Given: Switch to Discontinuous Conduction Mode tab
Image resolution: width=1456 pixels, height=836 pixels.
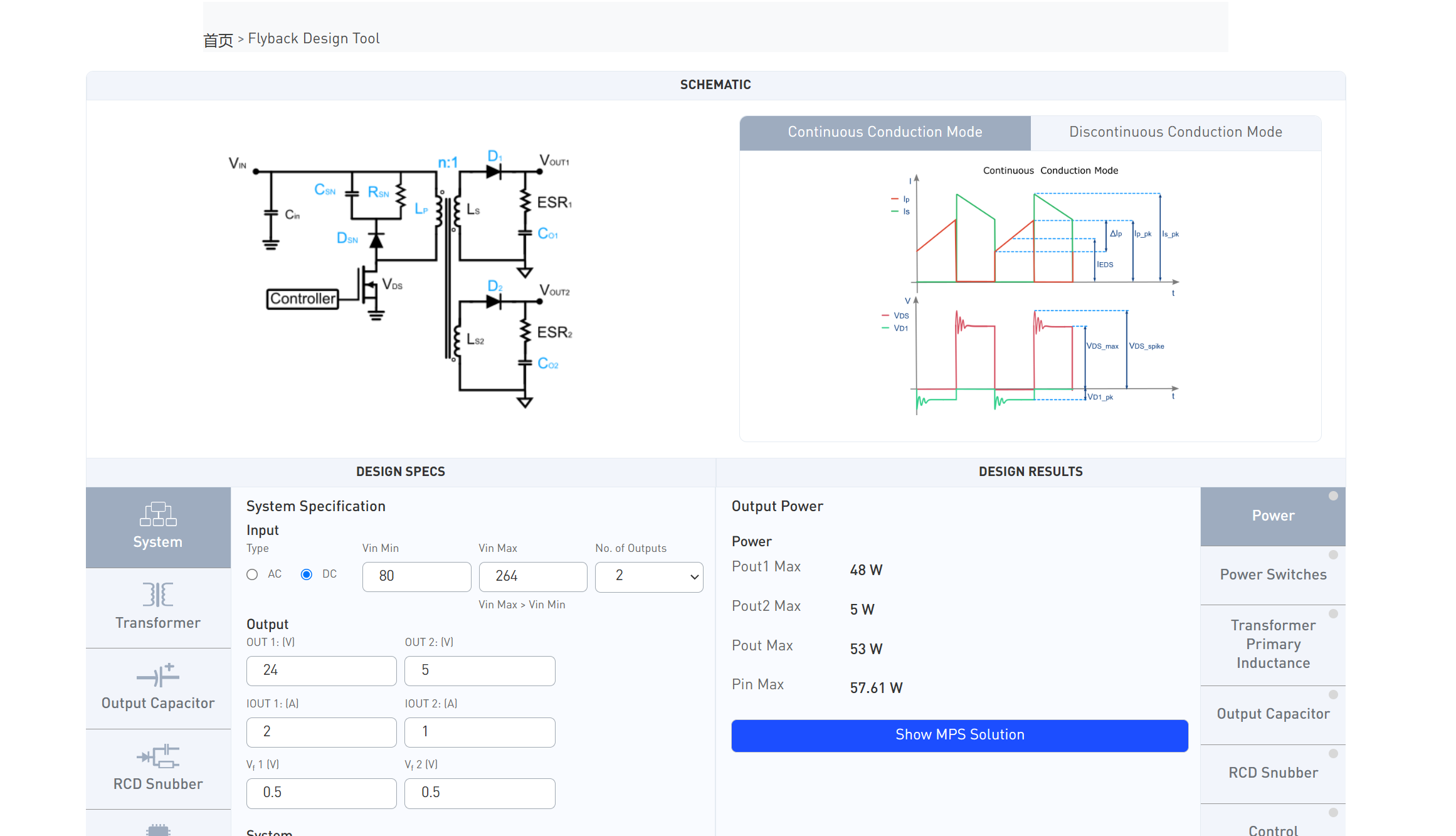Looking at the screenshot, I should 1175,132.
